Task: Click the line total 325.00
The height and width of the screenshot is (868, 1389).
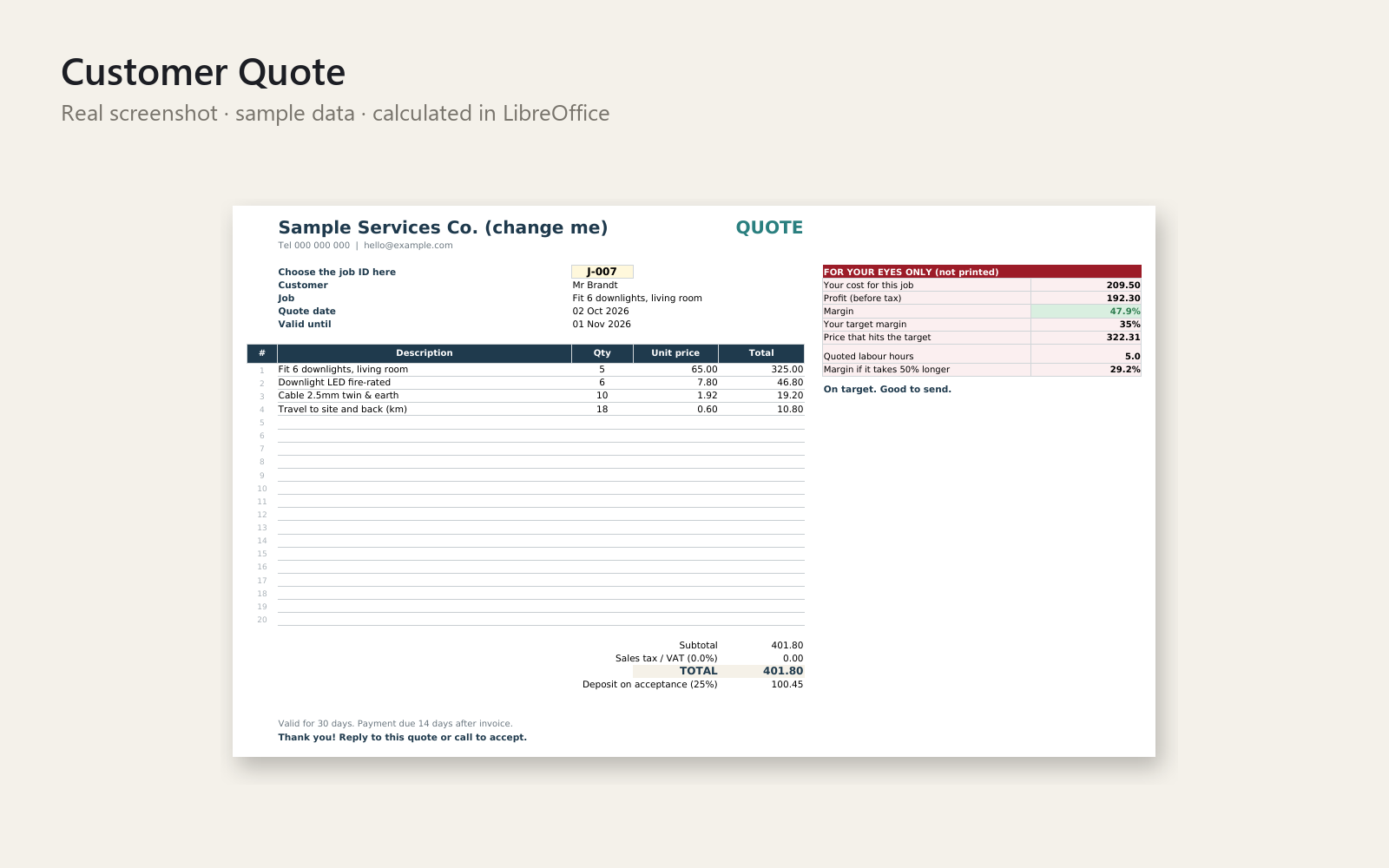Action: pos(787,369)
